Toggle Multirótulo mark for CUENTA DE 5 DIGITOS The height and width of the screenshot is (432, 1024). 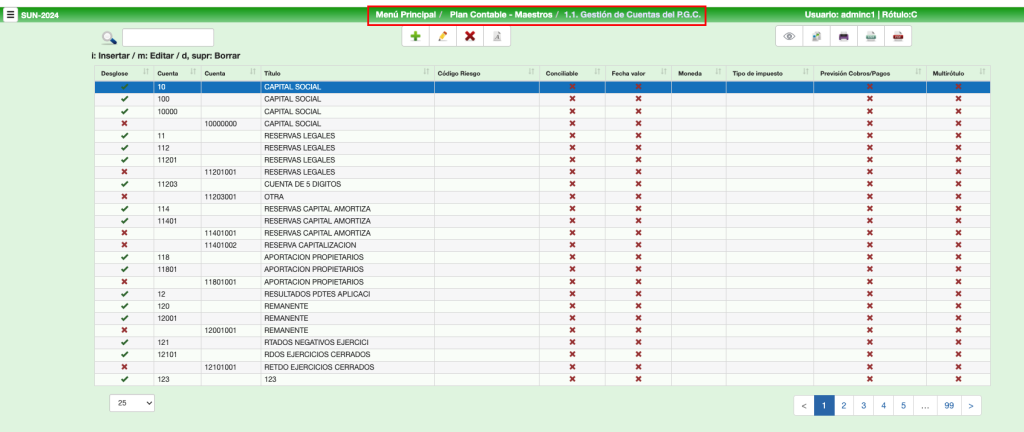[x=958, y=185]
